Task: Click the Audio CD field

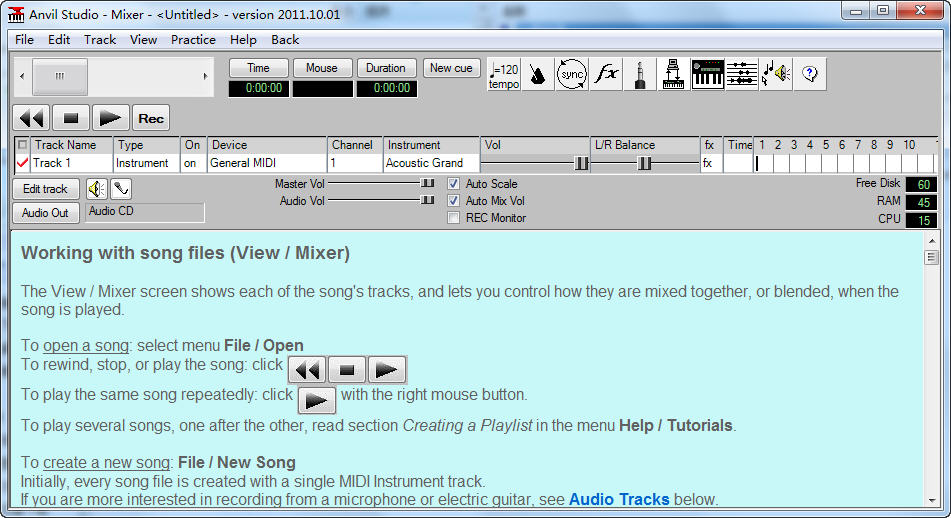Action: point(145,212)
